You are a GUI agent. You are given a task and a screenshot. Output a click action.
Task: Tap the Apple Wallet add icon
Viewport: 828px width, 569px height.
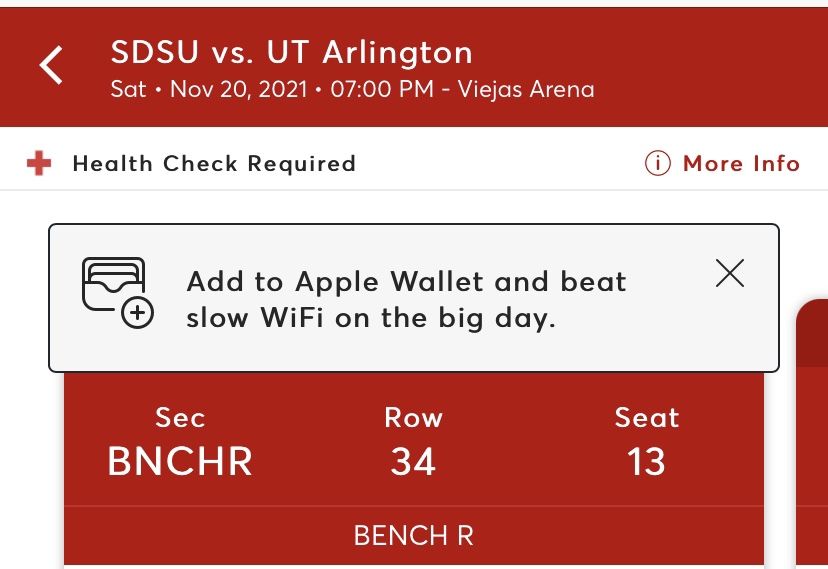coord(116,292)
